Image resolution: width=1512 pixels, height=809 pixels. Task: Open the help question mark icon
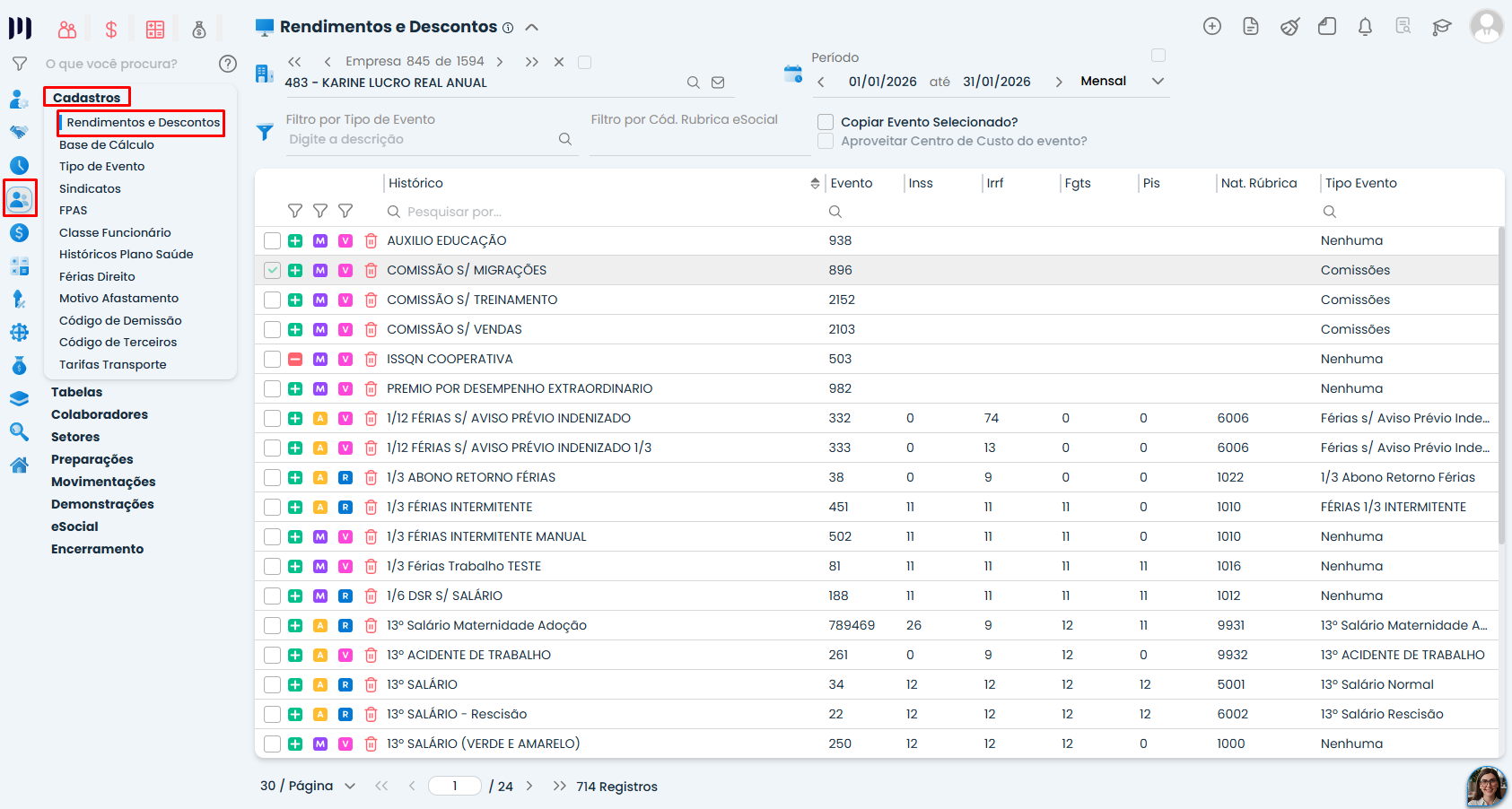(228, 64)
